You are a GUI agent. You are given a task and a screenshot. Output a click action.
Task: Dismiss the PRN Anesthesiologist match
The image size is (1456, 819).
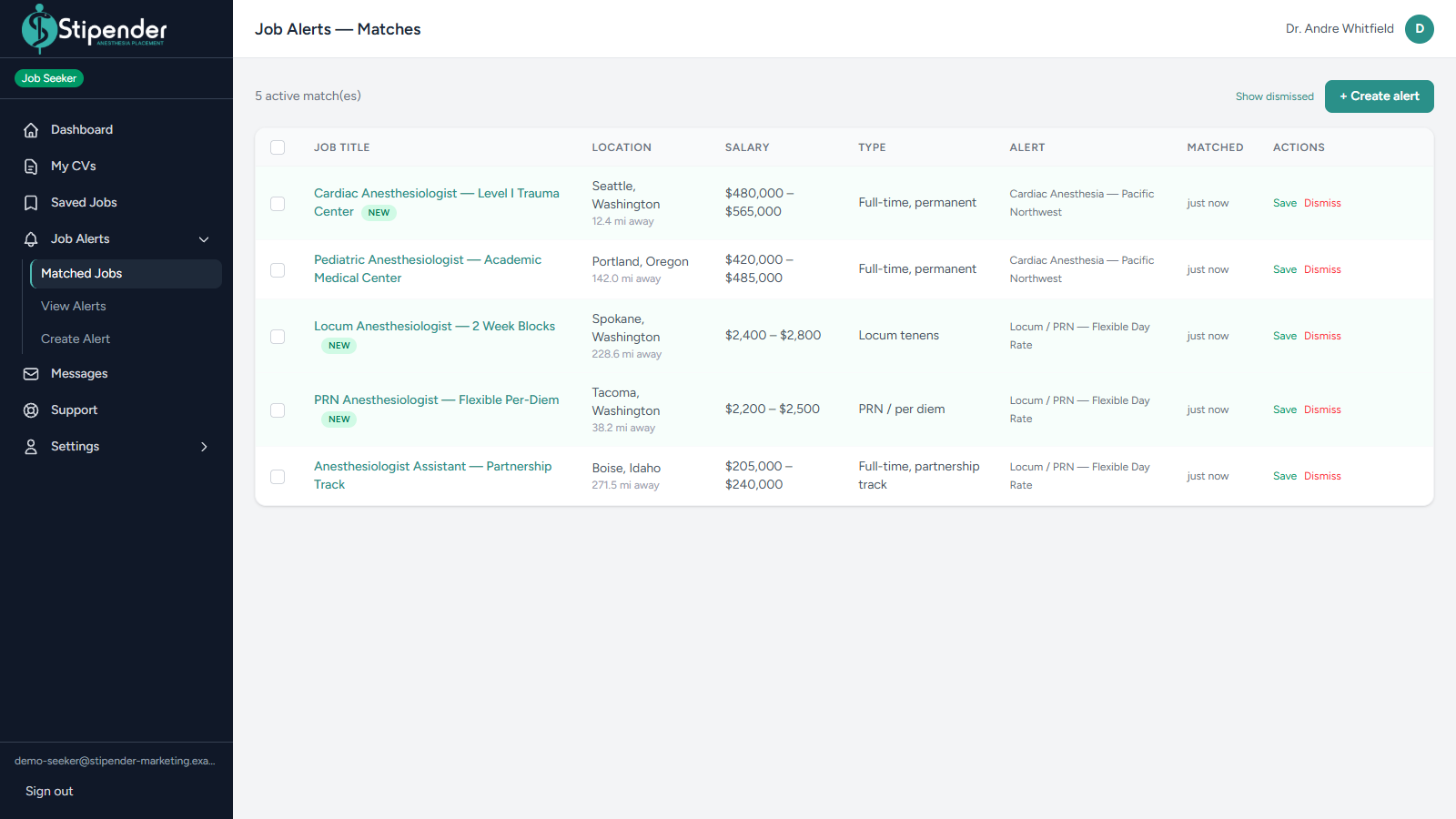[x=1322, y=410]
